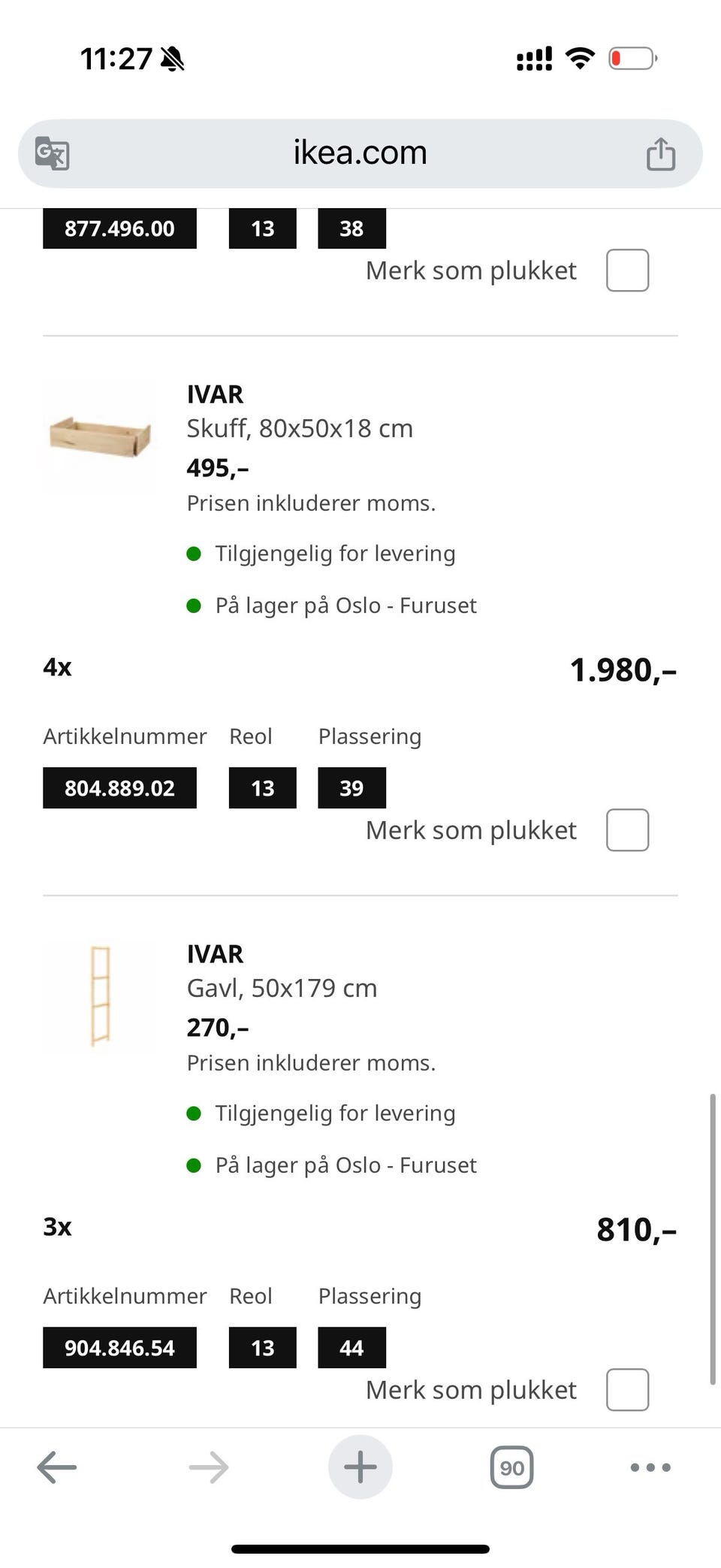721x1568 pixels.
Task: Go back with the left arrow
Action: point(57,1467)
